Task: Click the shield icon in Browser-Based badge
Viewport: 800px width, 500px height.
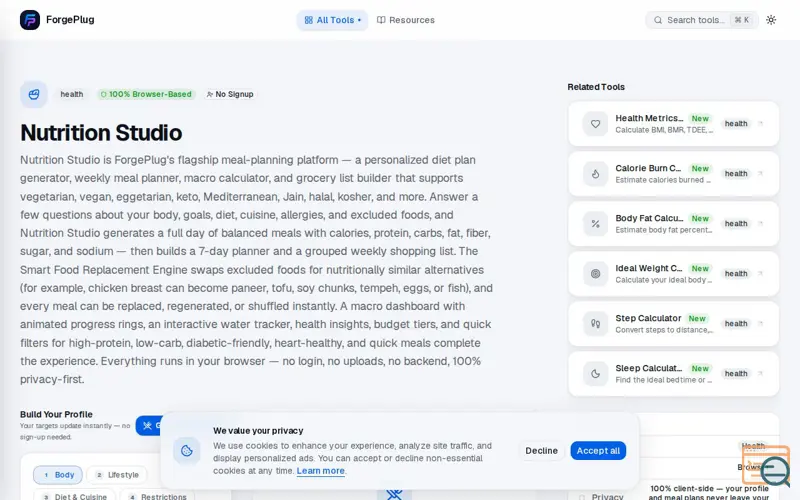Action: [104, 94]
